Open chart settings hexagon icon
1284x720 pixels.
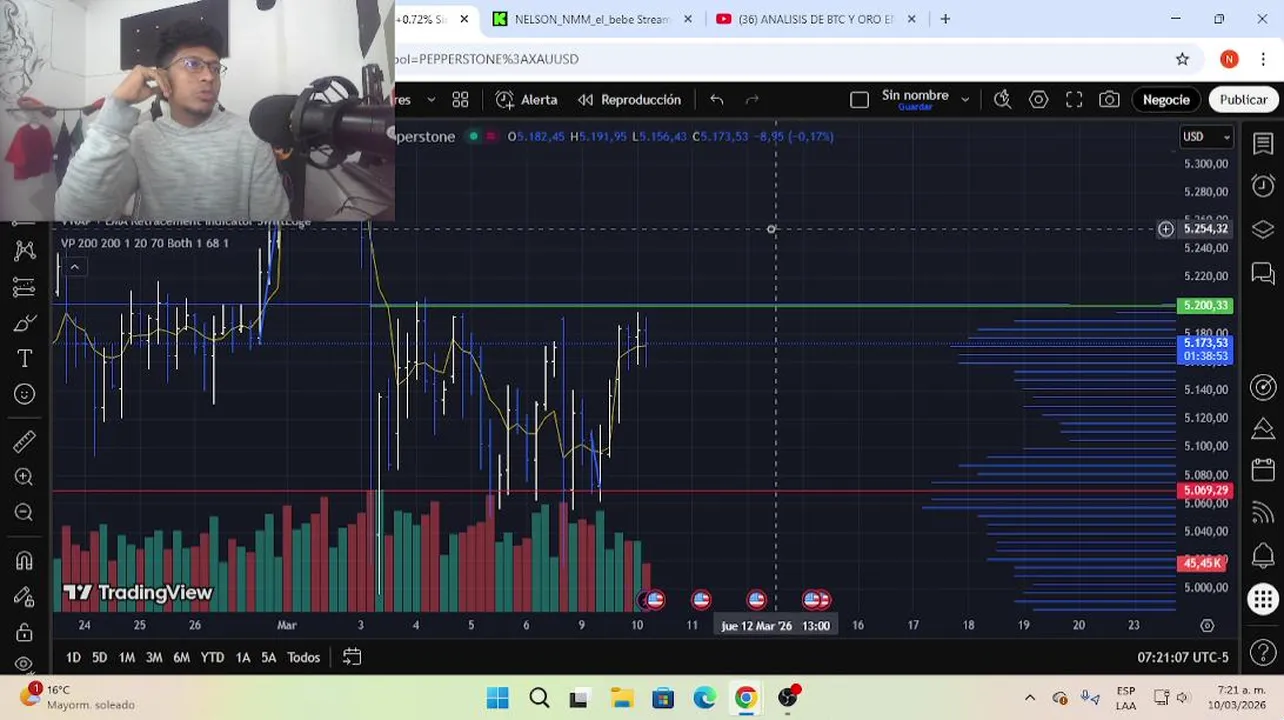(x=1038, y=100)
